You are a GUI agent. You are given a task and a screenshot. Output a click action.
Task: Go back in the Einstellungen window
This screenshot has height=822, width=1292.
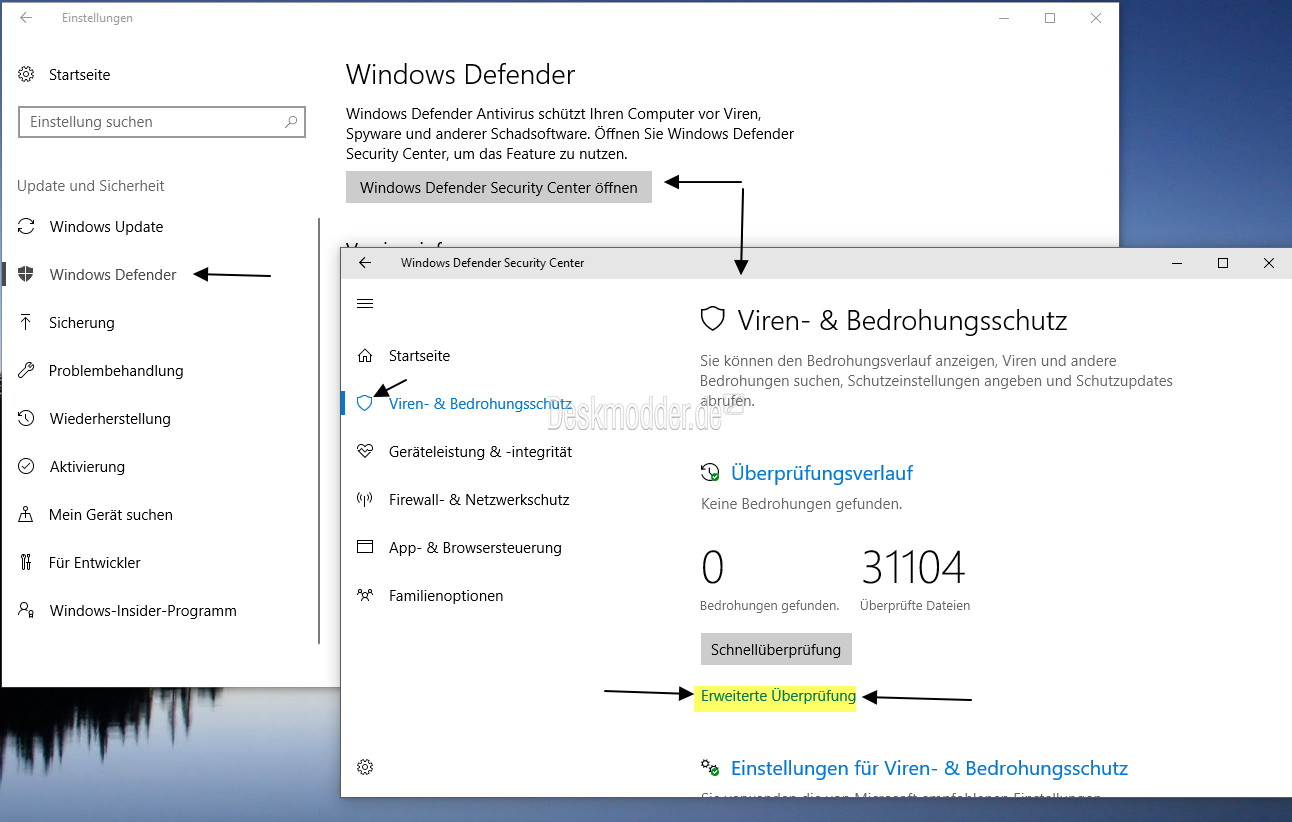(26, 18)
